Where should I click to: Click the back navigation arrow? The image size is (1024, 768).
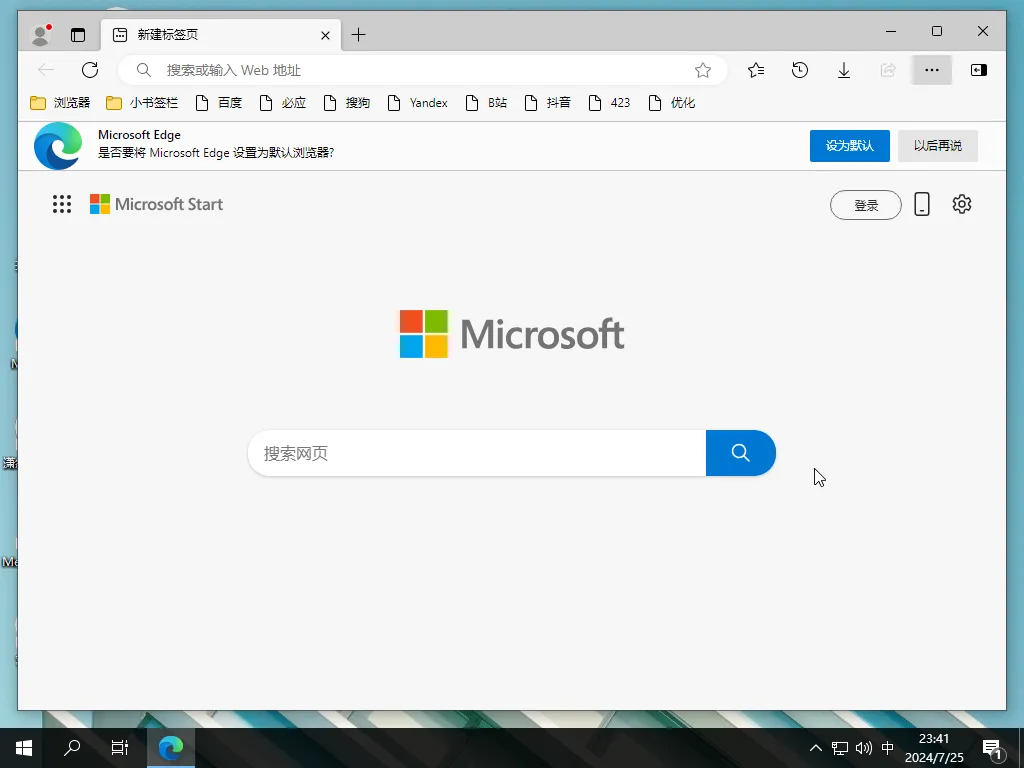pos(46,70)
